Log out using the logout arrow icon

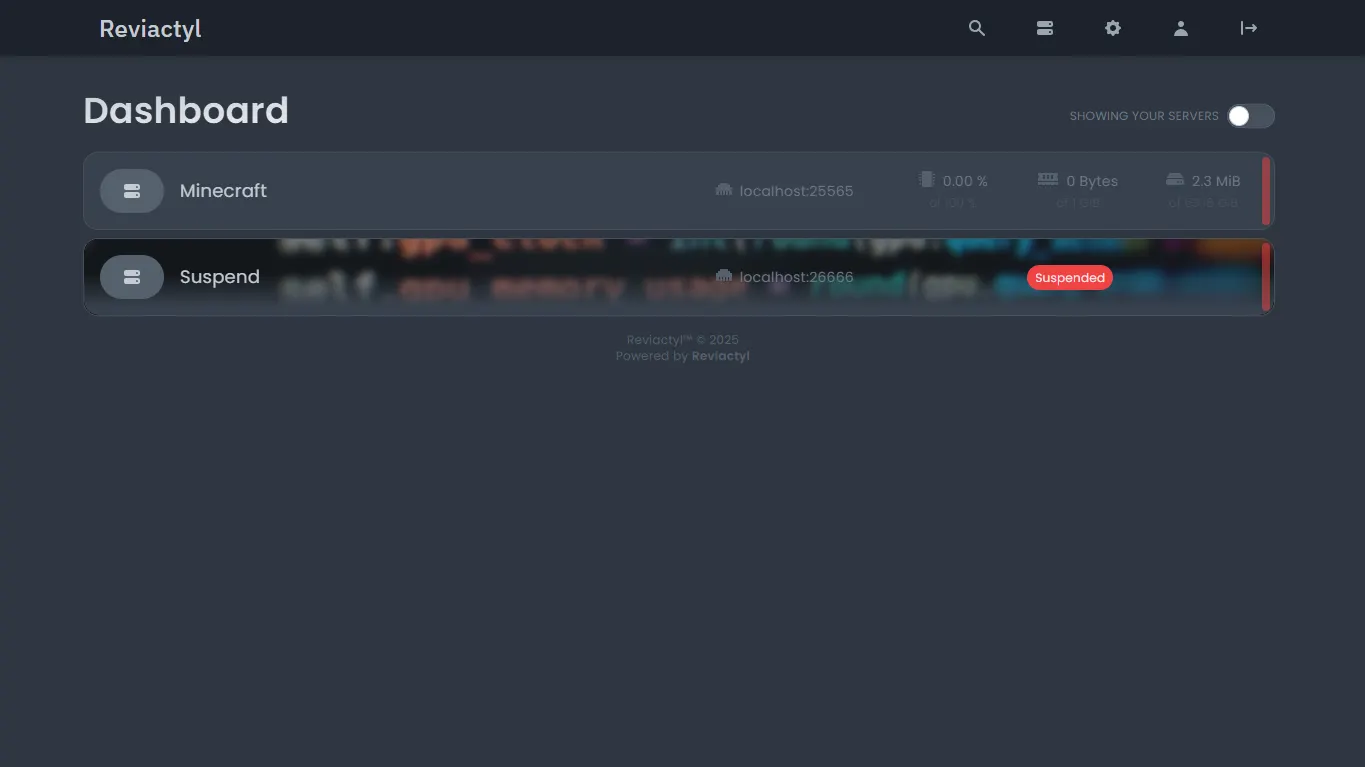(1248, 28)
